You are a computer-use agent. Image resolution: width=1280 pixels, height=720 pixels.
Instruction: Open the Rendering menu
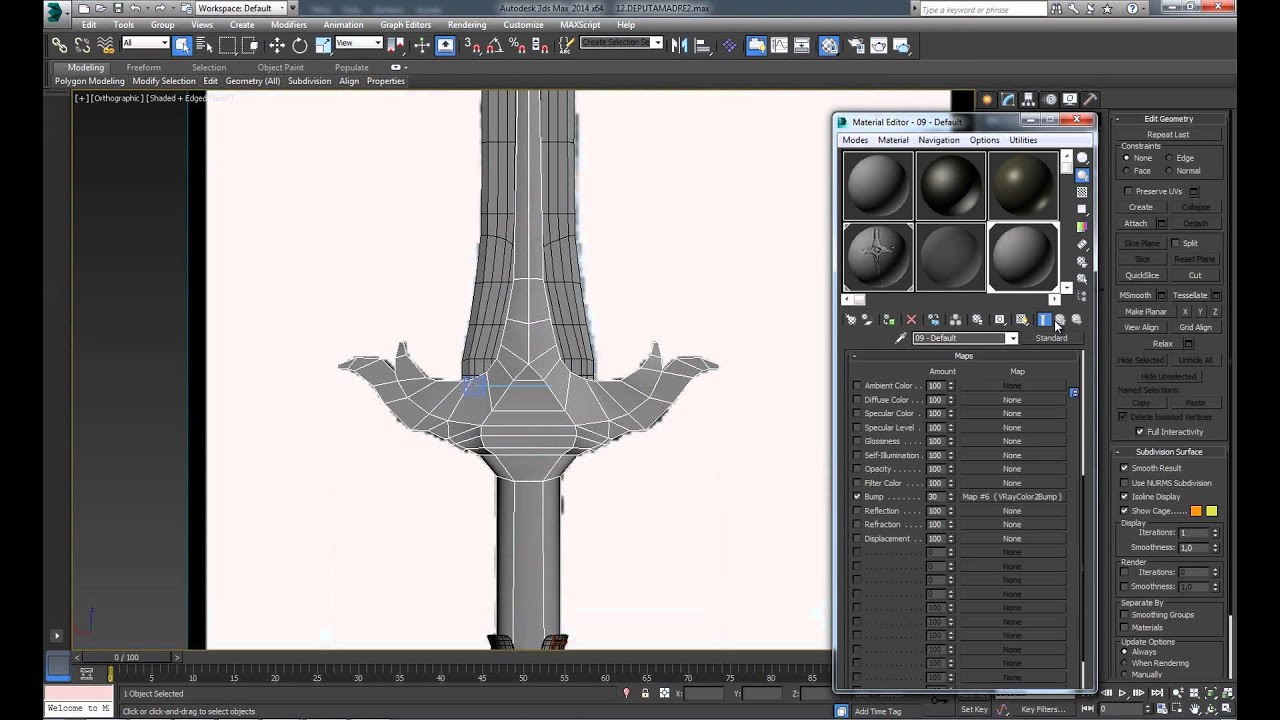467,25
